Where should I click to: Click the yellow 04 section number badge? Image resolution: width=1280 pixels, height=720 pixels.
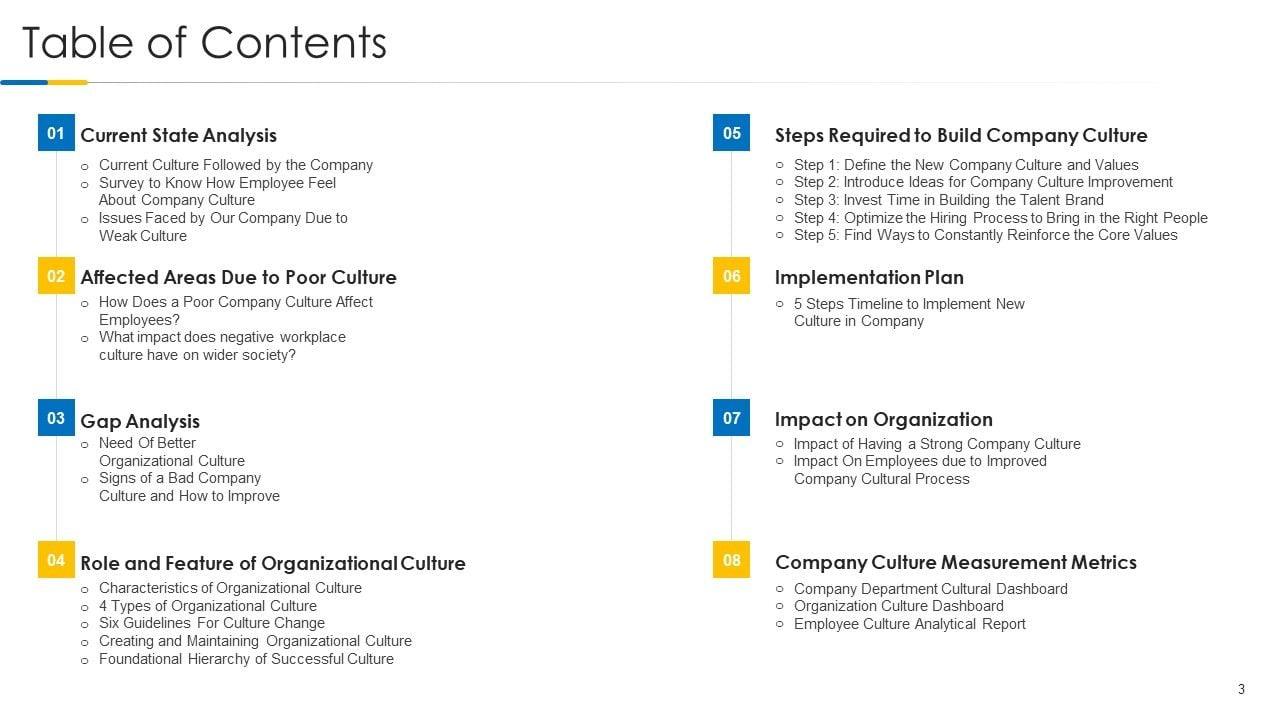(56, 560)
